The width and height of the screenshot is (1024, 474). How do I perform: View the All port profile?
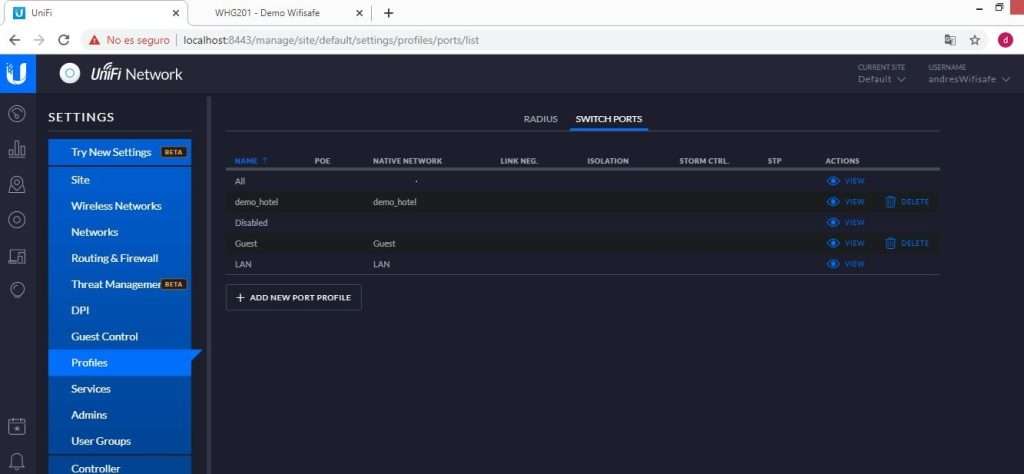coord(845,181)
